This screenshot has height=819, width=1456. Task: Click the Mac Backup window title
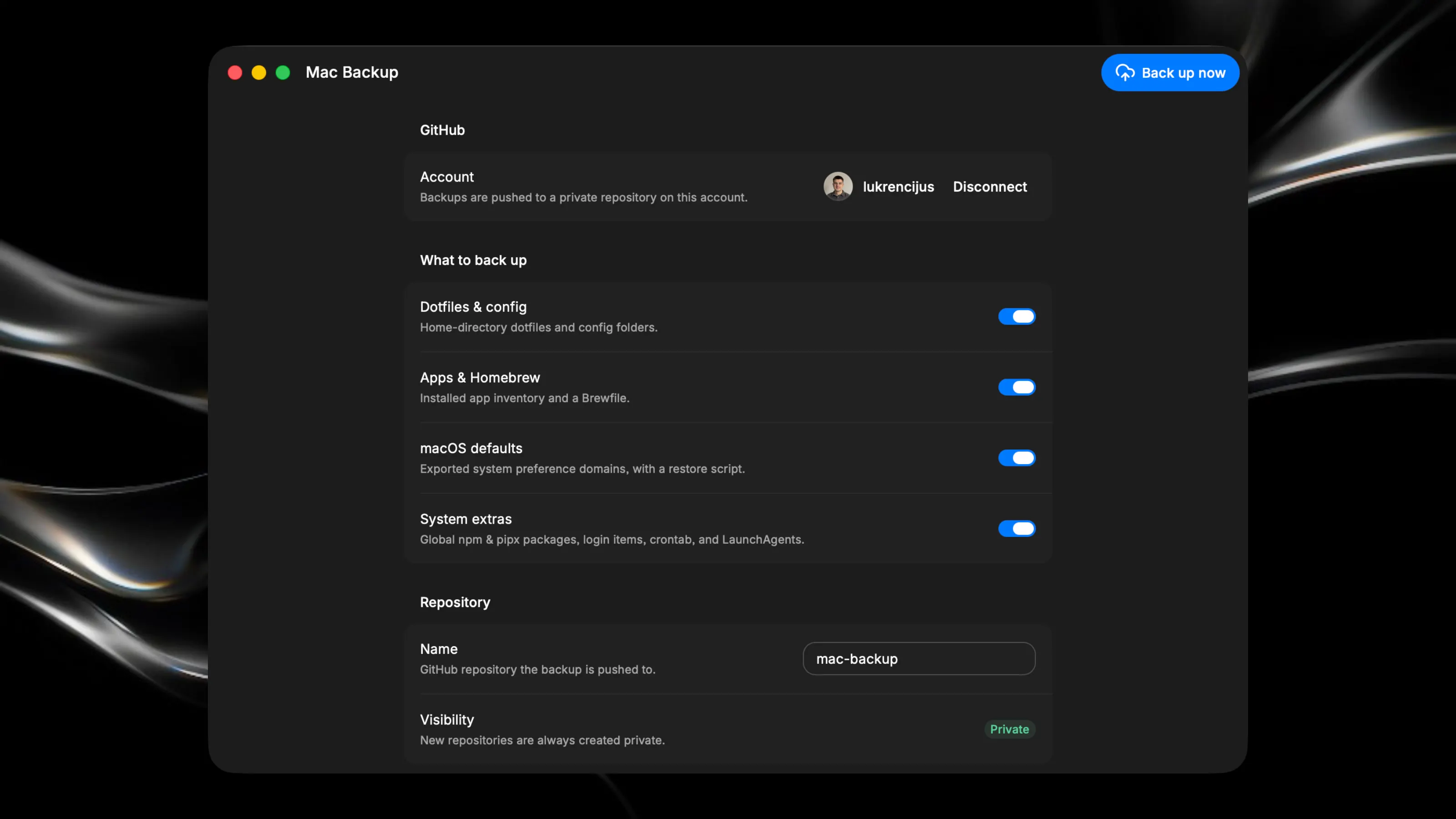(x=352, y=72)
